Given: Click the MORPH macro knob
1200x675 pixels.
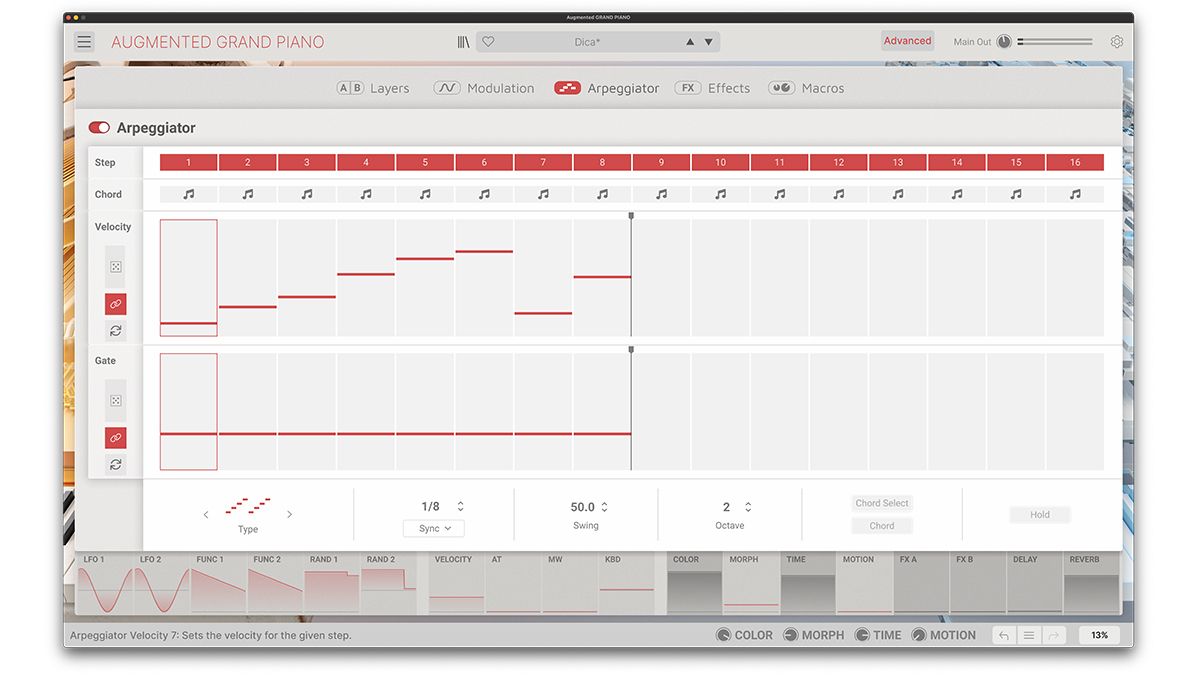Looking at the screenshot, I should (x=790, y=635).
